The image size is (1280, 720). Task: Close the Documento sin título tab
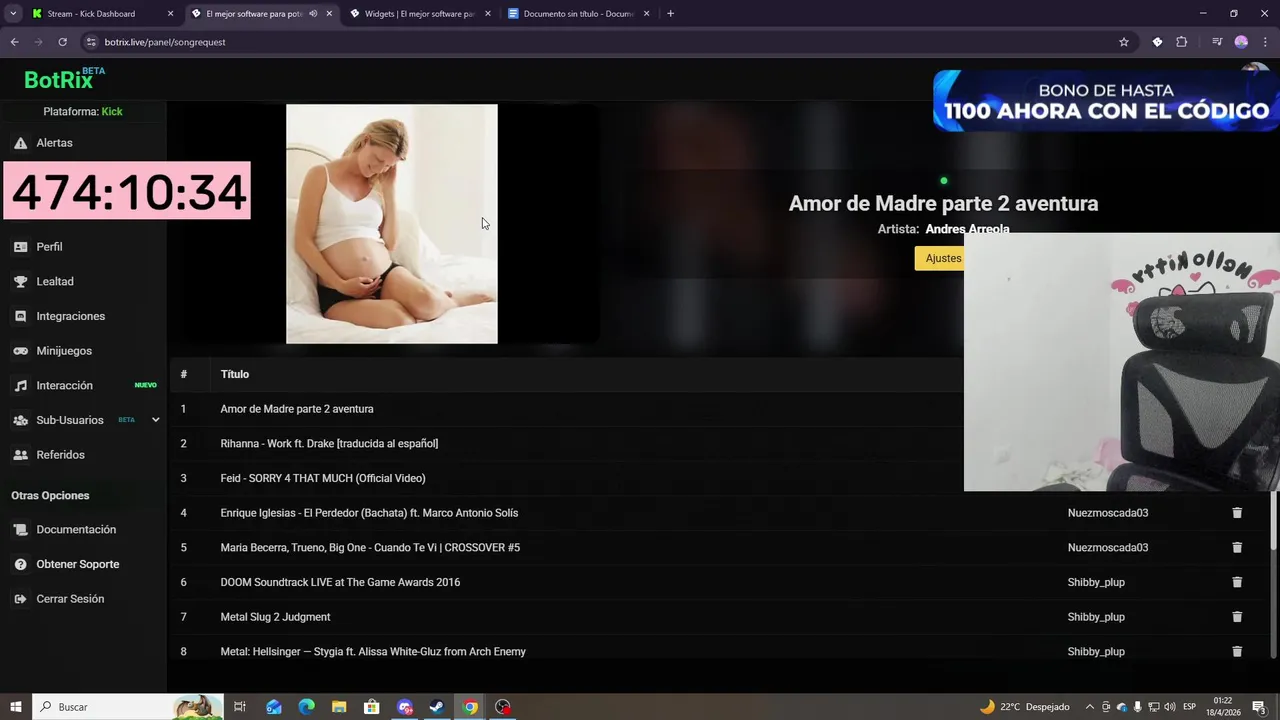pos(647,14)
